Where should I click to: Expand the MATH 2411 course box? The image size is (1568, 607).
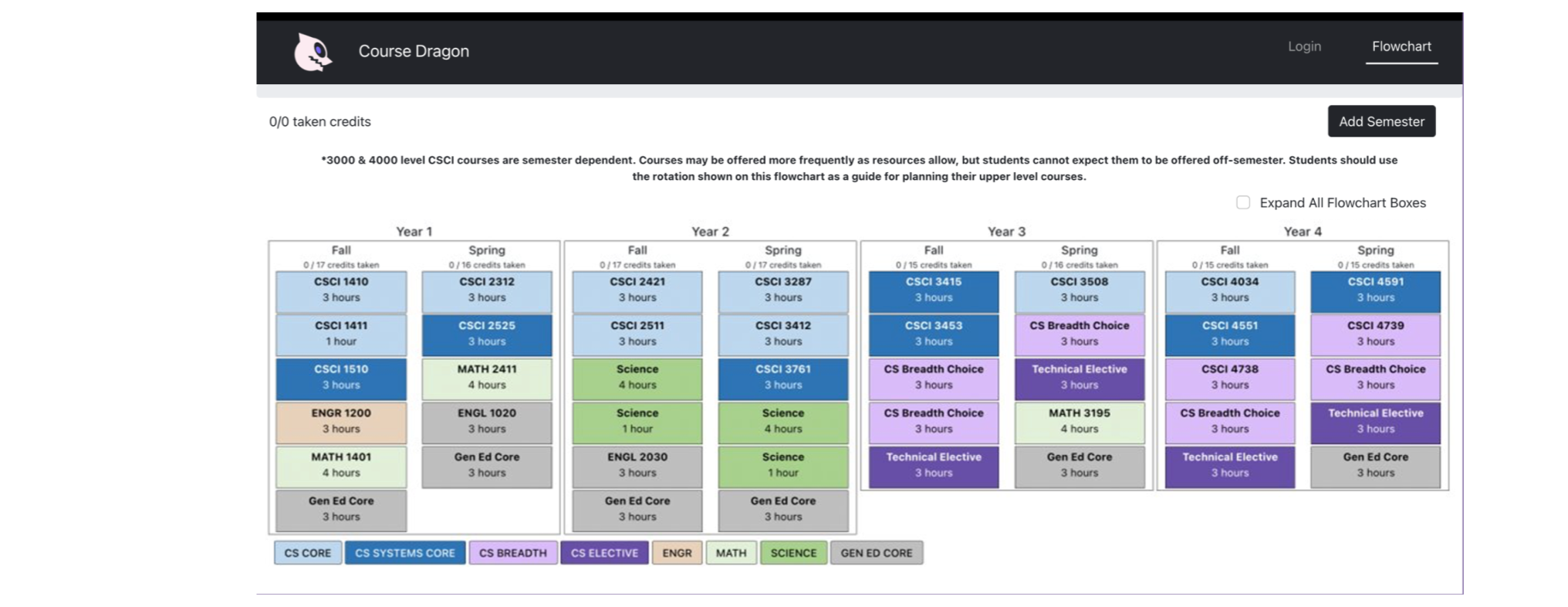[487, 378]
